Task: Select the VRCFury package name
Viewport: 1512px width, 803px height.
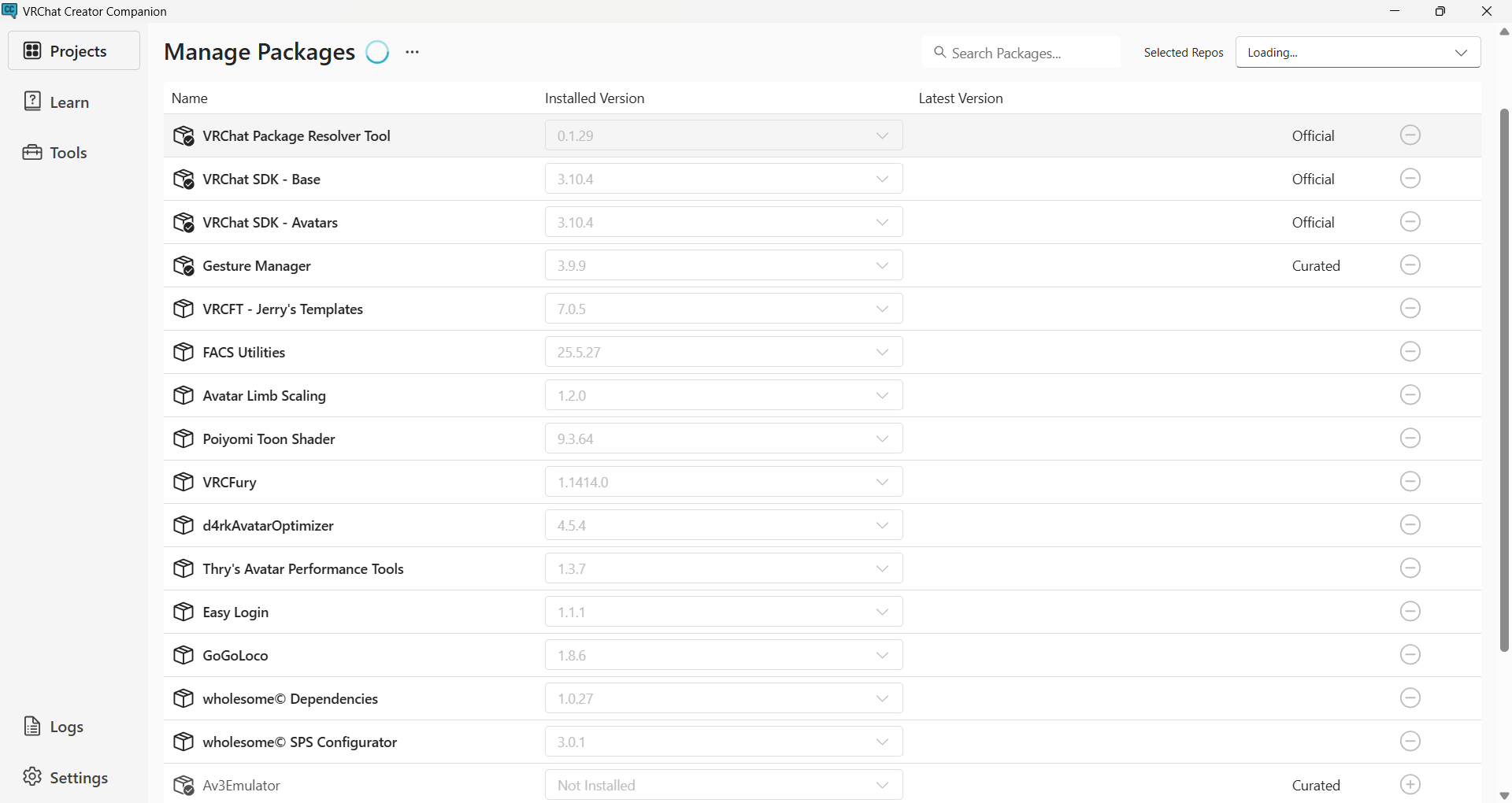Action: point(230,482)
